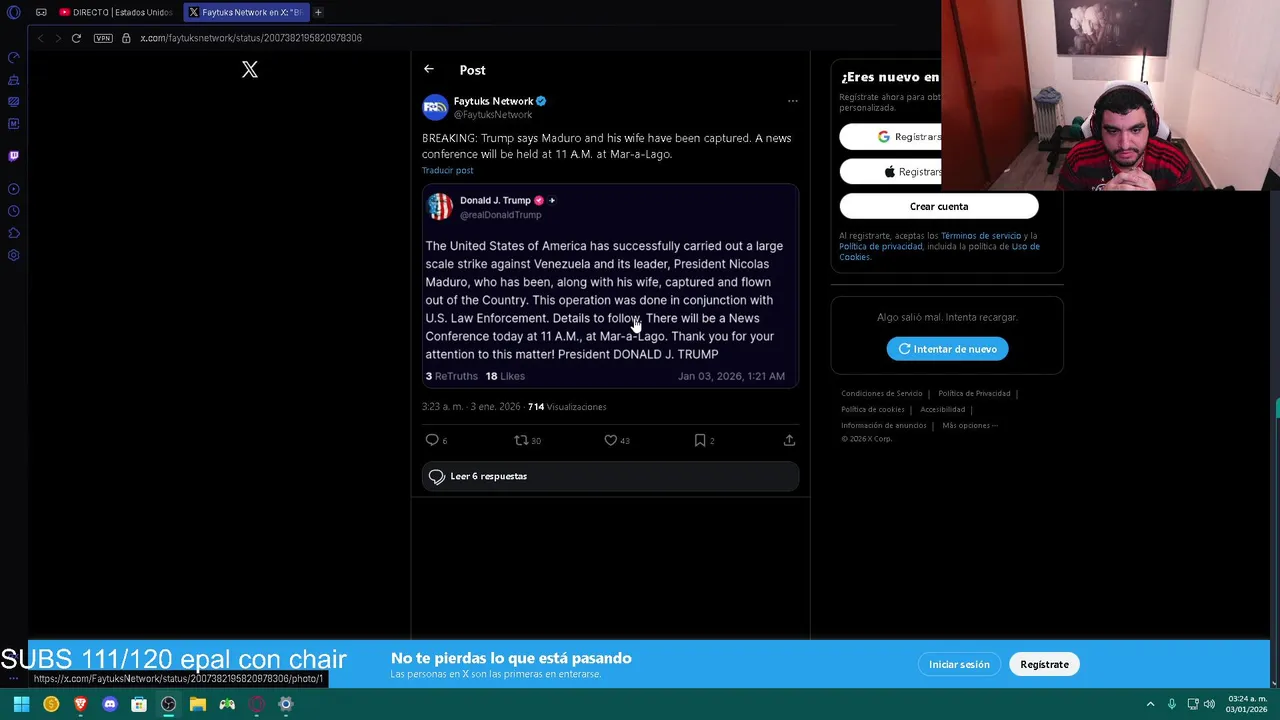Switch to the DIRECTO YouTube tab
1280x720 pixels.
[x=116, y=12]
